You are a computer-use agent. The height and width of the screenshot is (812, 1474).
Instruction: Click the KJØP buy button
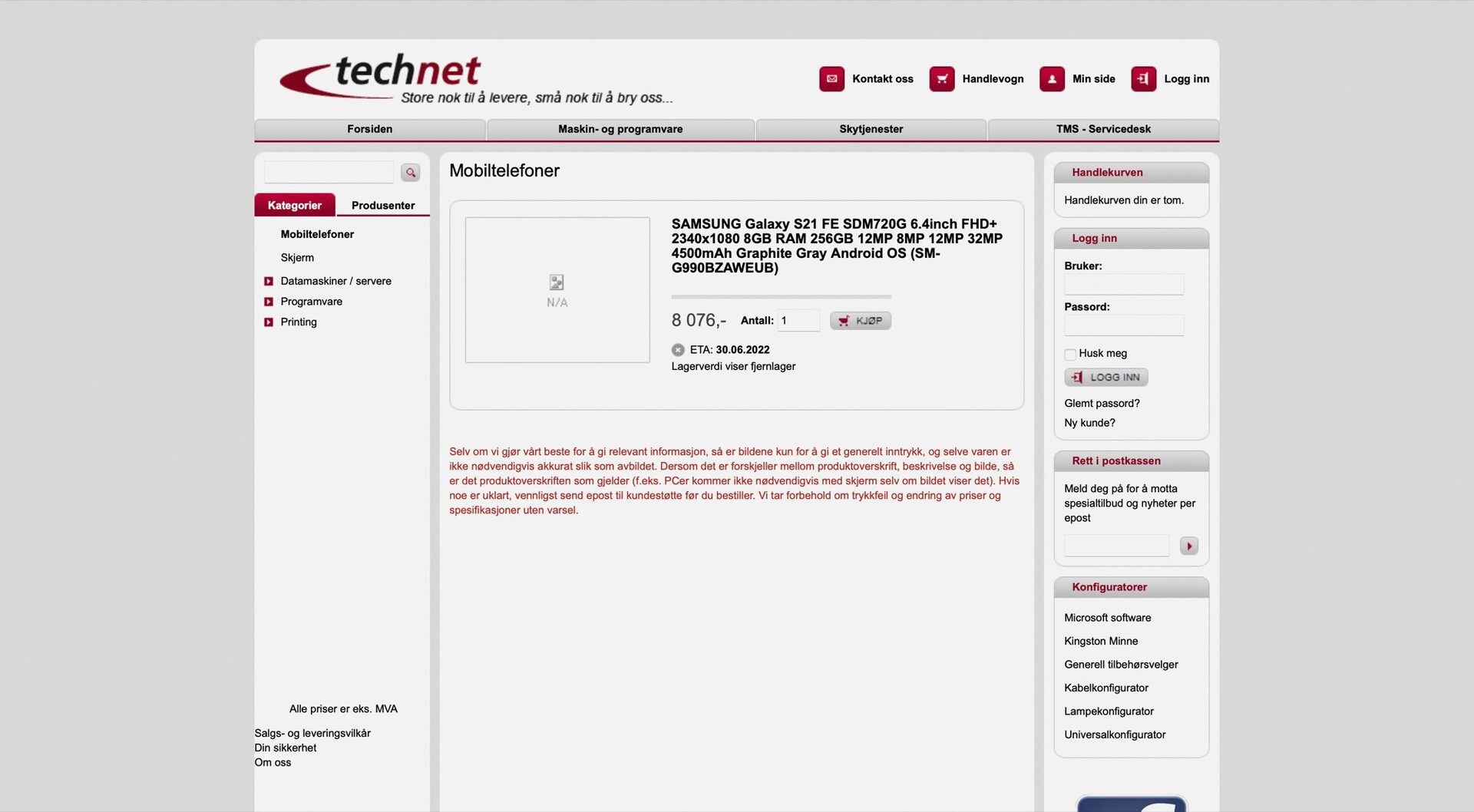861,321
